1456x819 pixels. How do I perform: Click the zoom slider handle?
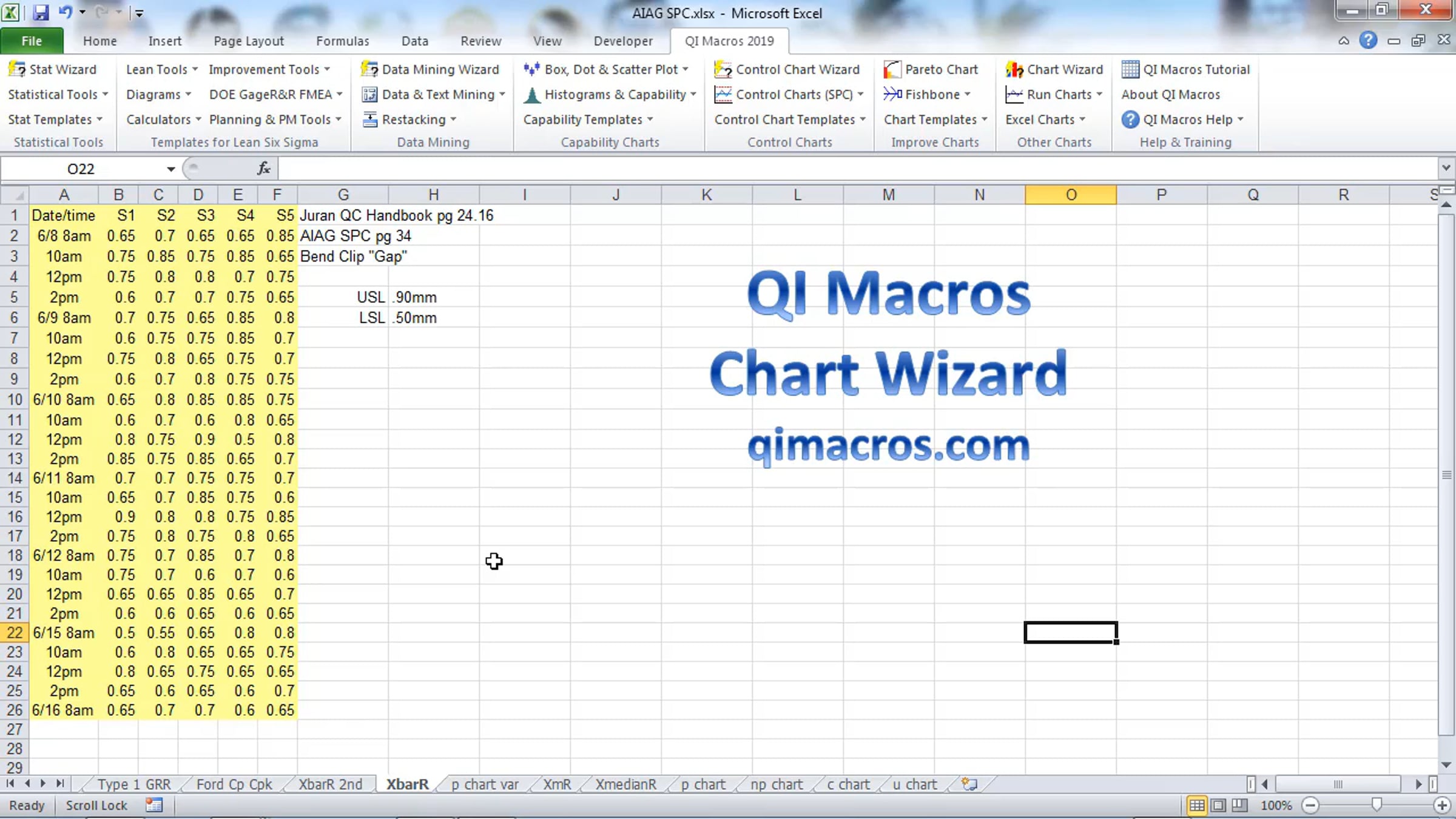pos(1377,805)
